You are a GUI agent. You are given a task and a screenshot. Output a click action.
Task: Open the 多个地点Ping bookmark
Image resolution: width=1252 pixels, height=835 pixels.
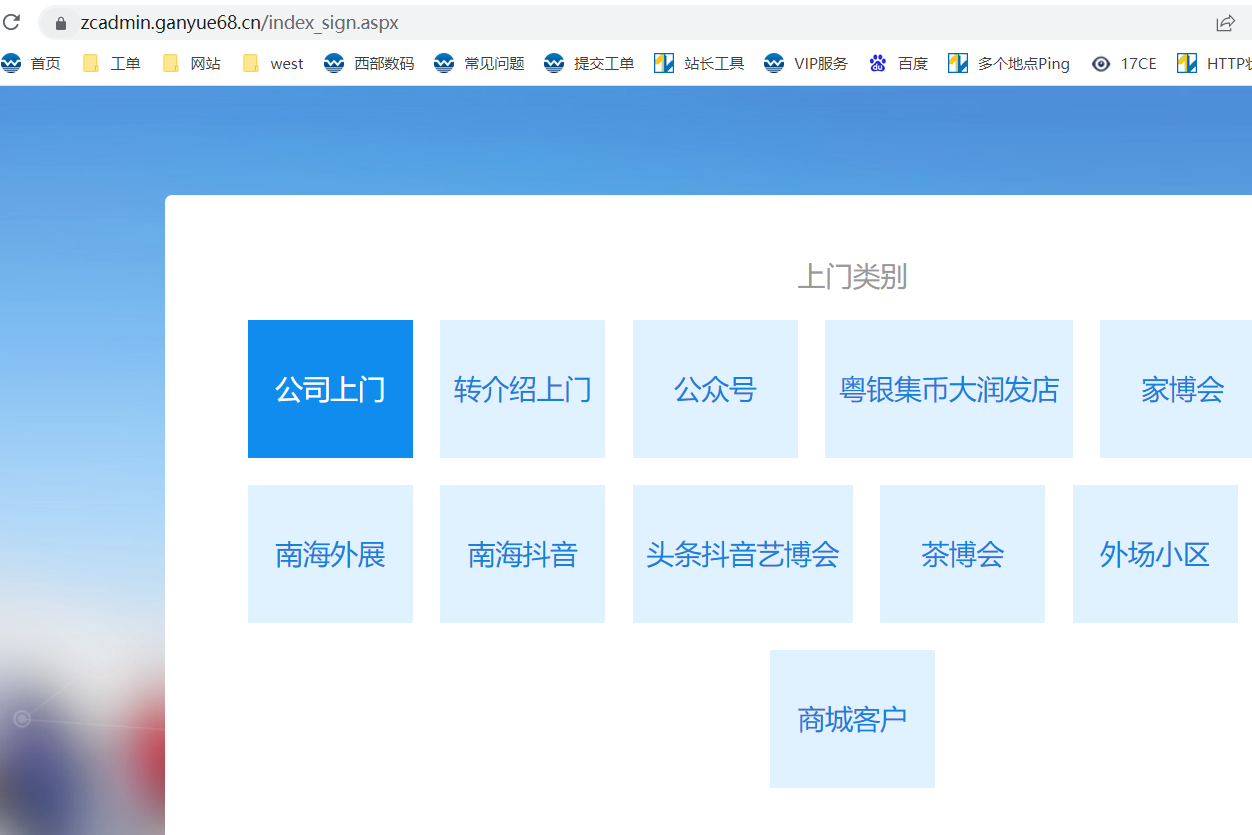1009,64
